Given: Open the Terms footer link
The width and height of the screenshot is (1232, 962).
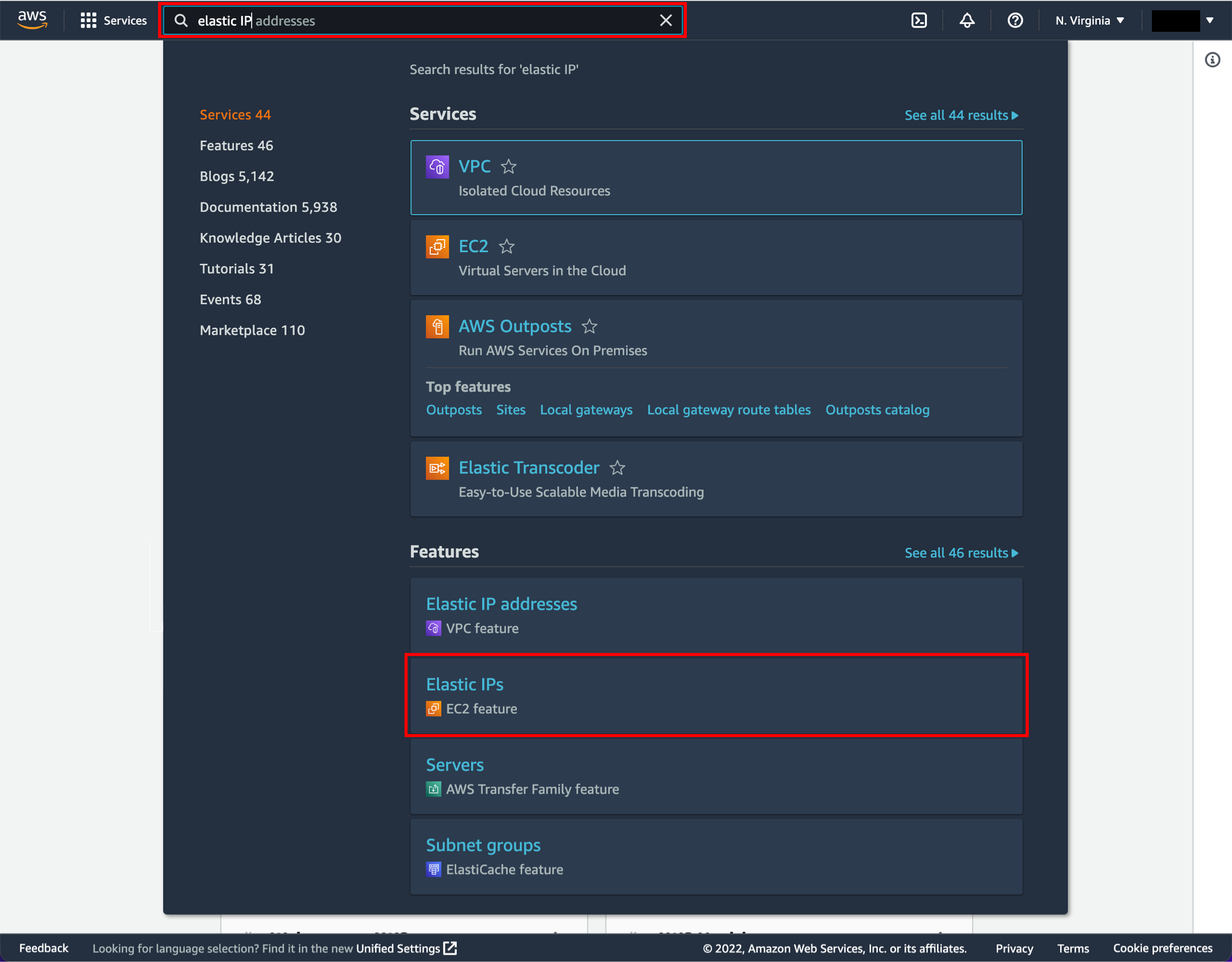Looking at the screenshot, I should point(1073,949).
